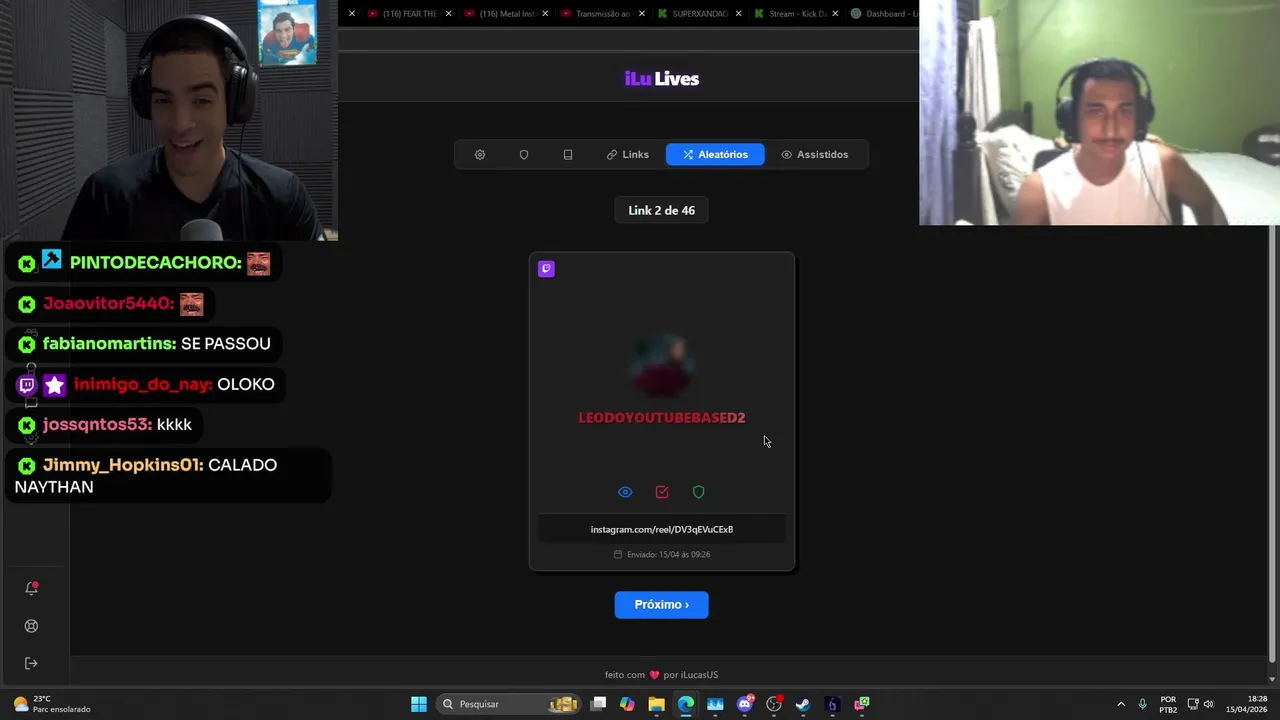Toggle the blue eye view icon on the card
Screen dimensions: 1280x720
point(625,492)
